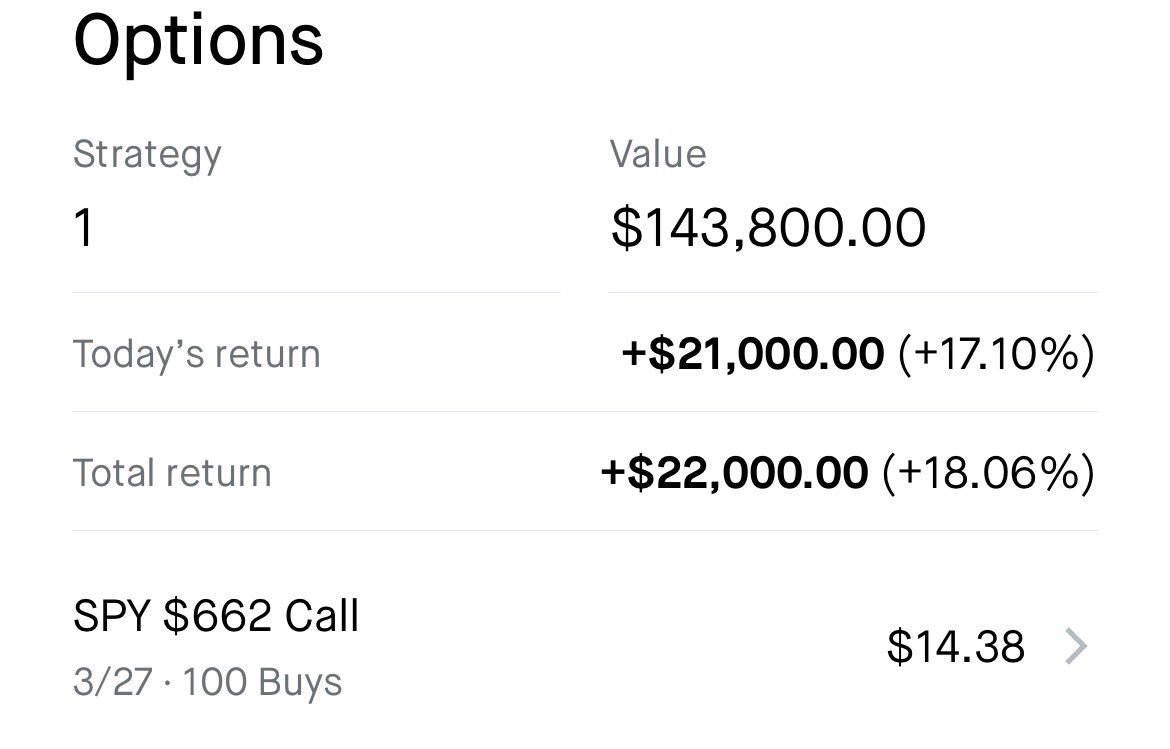The width and height of the screenshot is (1170, 749).
Task: Tap the Total return label
Action: (172, 473)
